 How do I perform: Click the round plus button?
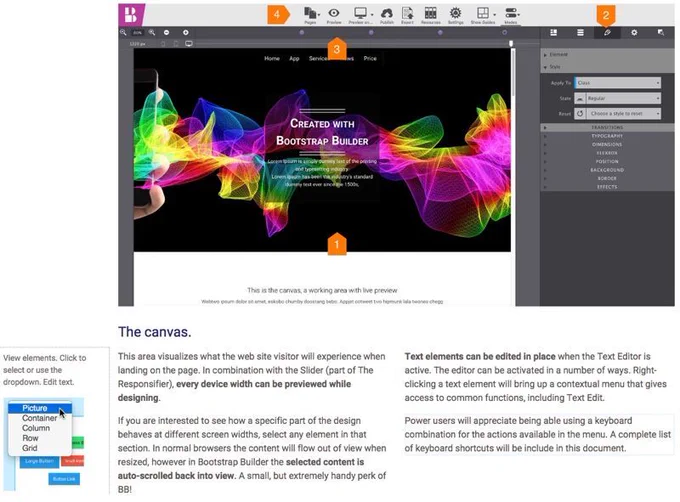click(x=186, y=33)
